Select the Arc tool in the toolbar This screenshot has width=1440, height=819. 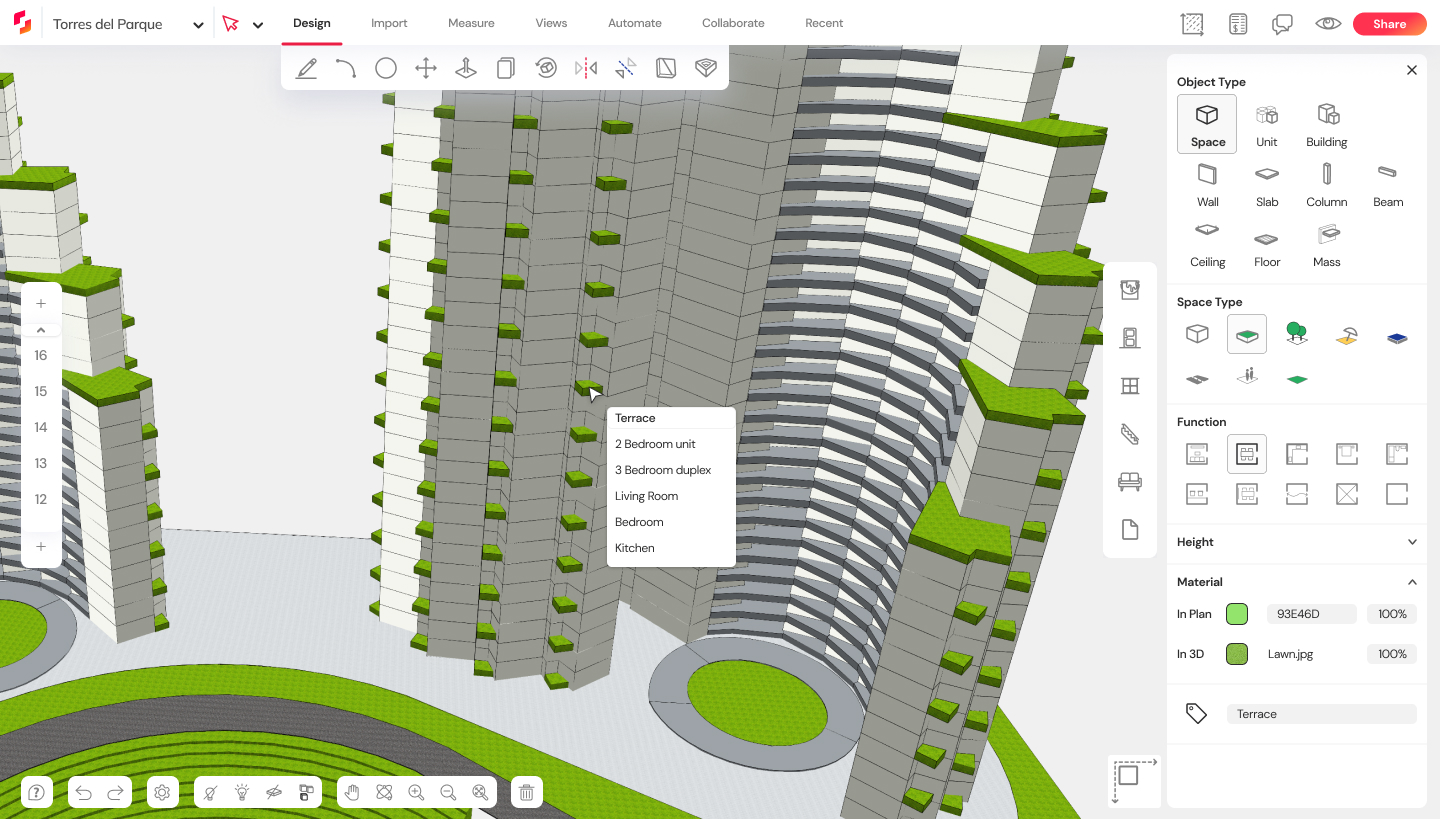(x=346, y=68)
